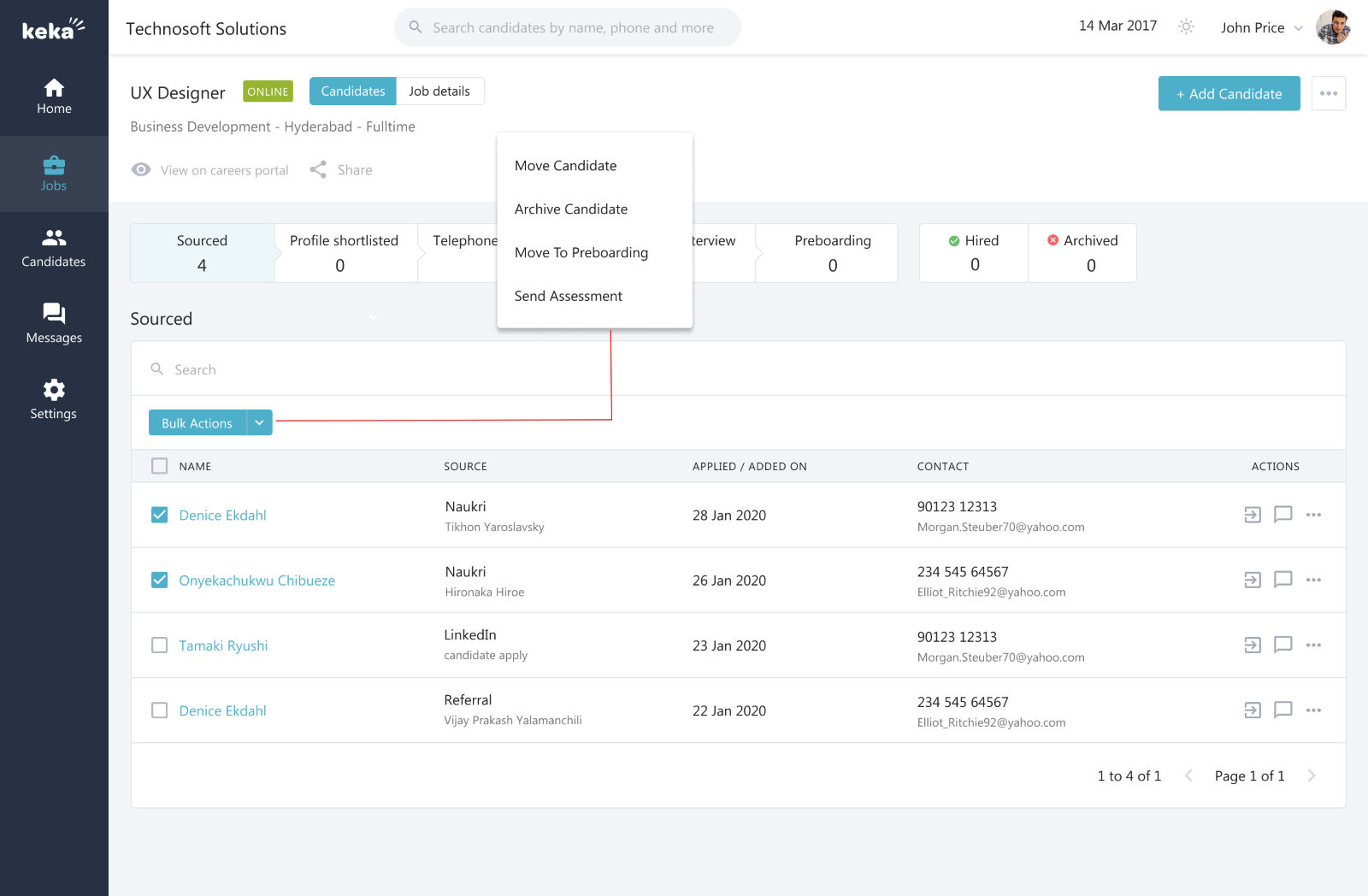
Task: Open Tamaki Ryushi's candidate profile link
Action: (x=223, y=645)
